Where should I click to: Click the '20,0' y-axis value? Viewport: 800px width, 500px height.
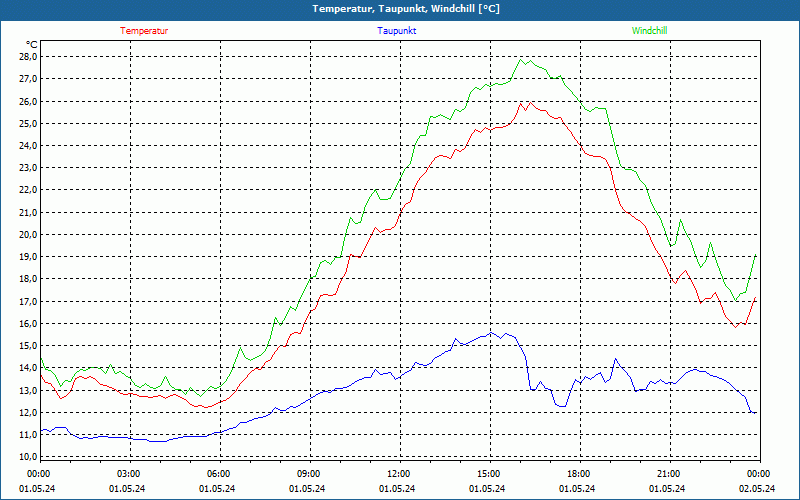point(28,234)
